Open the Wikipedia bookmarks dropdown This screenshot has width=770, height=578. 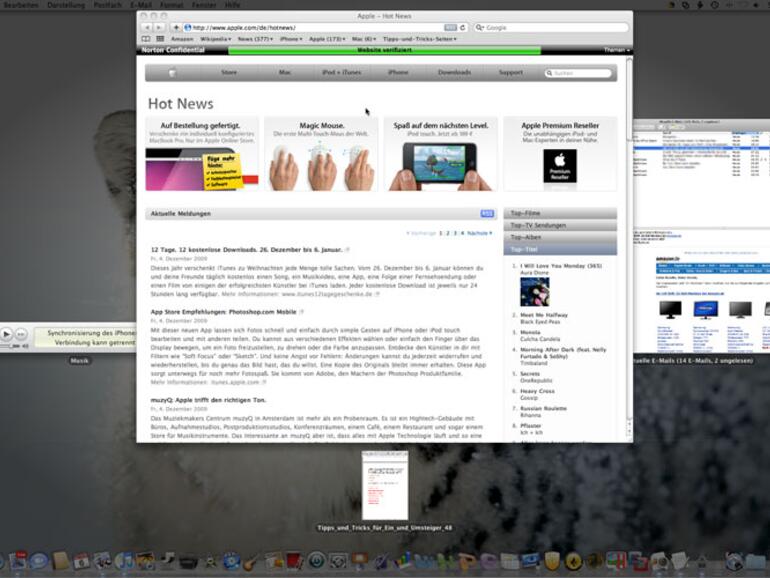pos(216,39)
